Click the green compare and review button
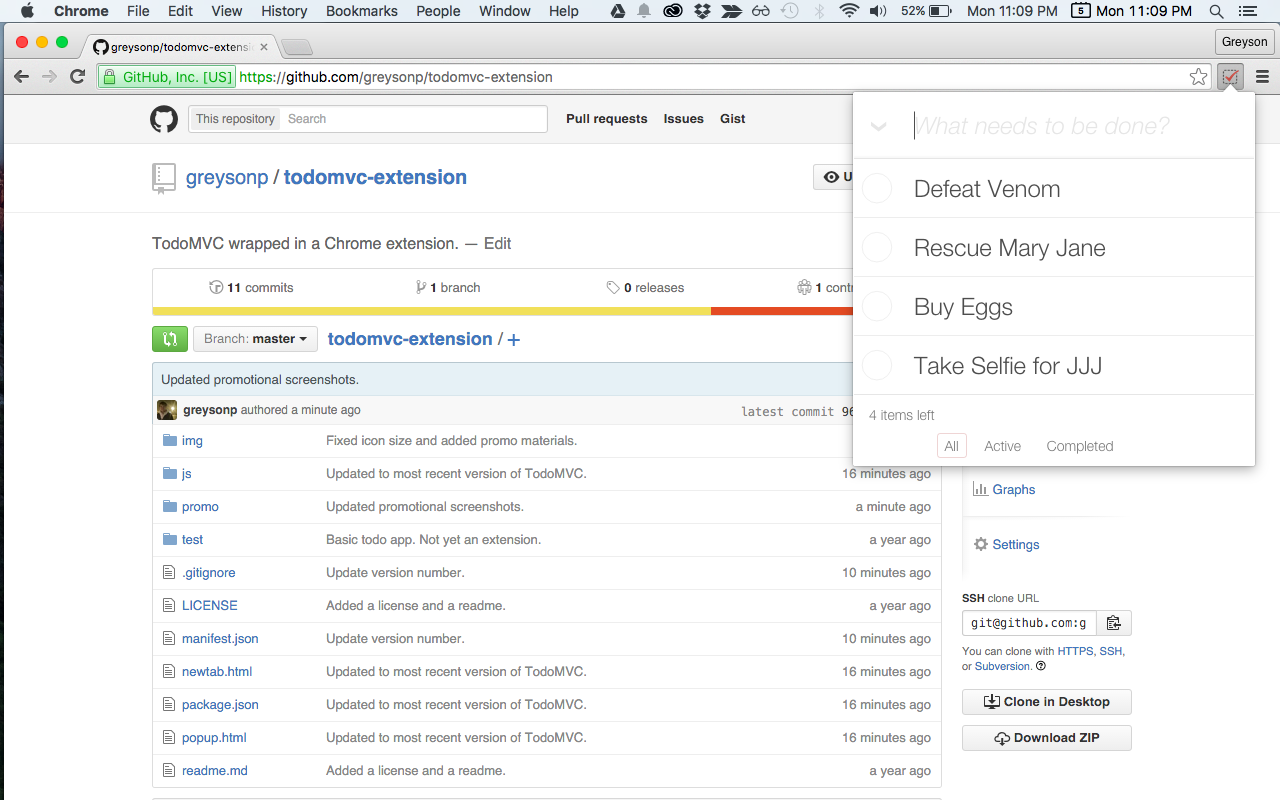This screenshot has width=1280, height=800. pyautogui.click(x=170, y=339)
